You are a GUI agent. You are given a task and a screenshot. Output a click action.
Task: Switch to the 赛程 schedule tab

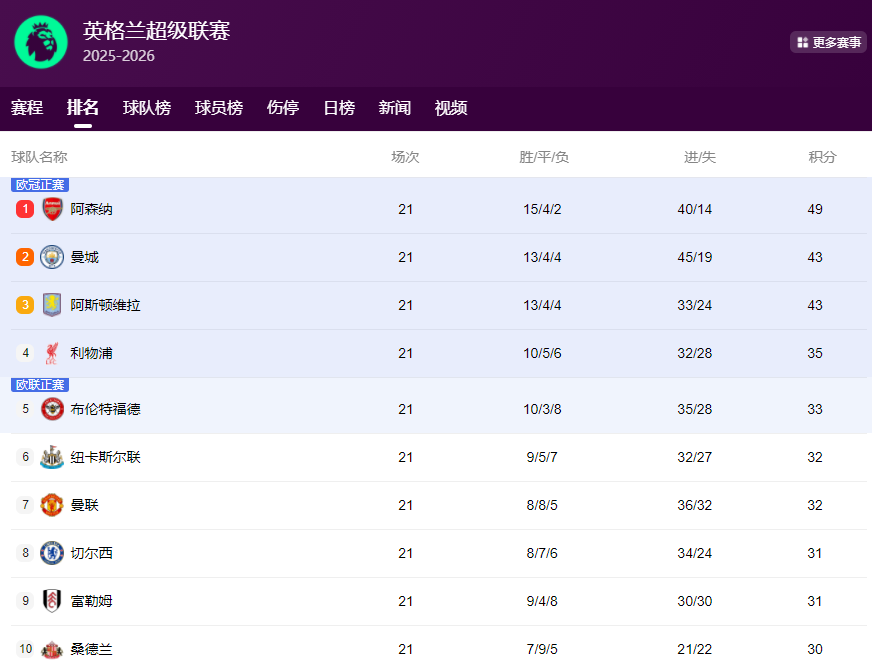pos(27,107)
